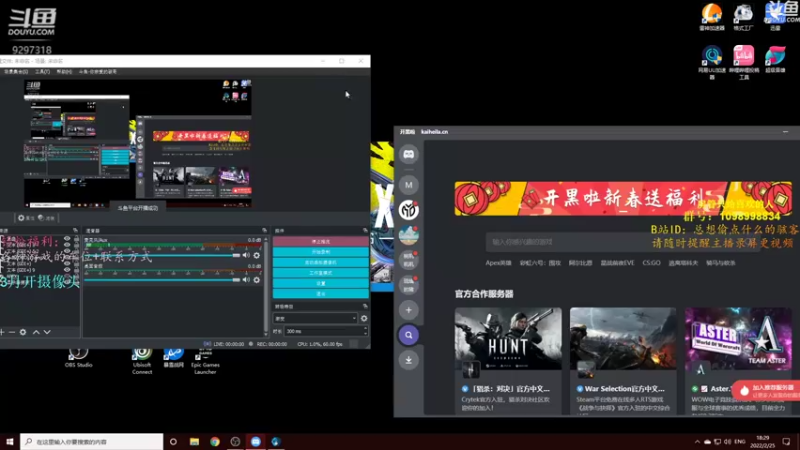
Task: Click the plus add-server button in Kaiheila
Action: pos(409,310)
